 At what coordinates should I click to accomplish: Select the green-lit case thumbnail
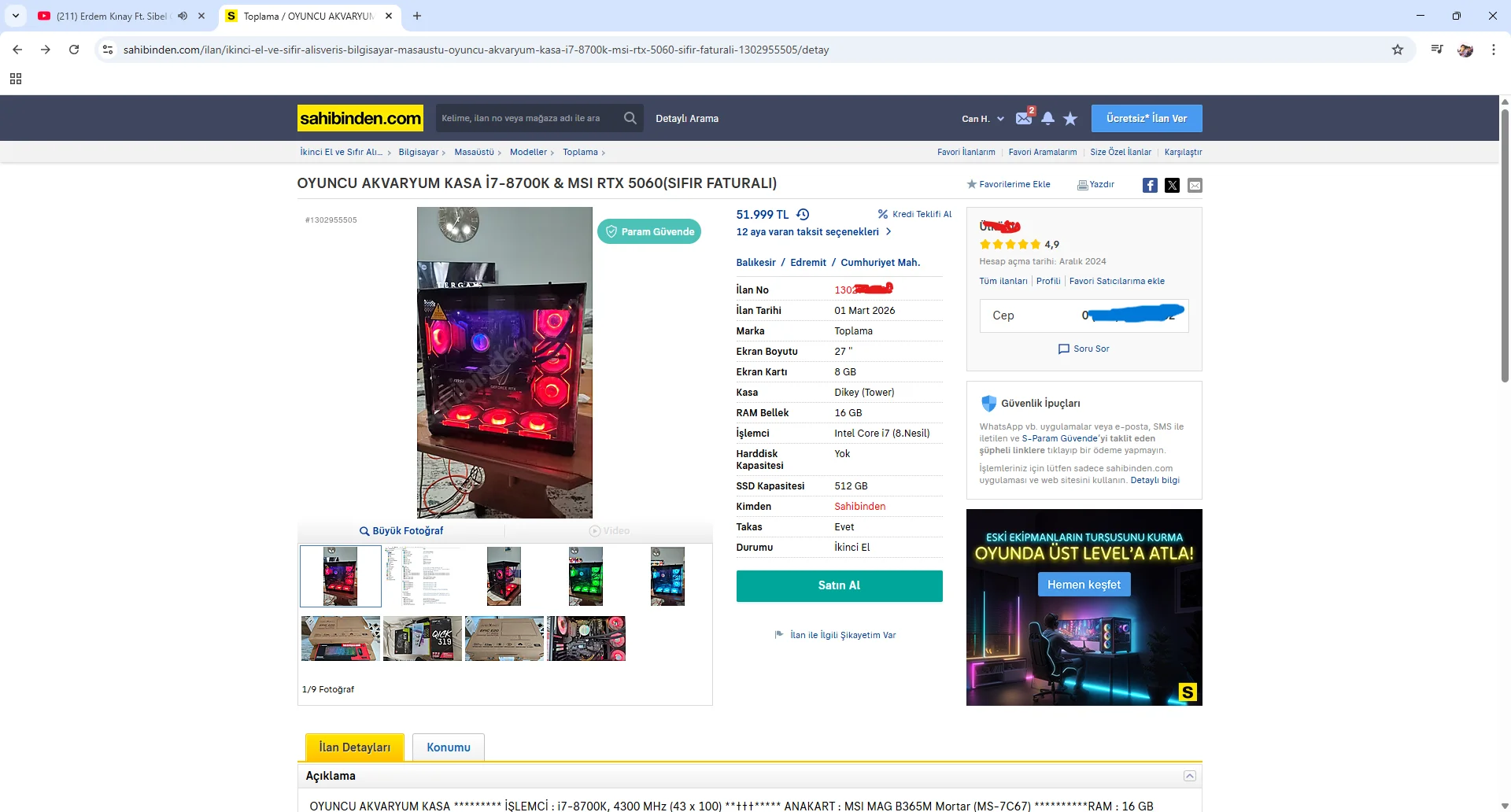pyautogui.click(x=586, y=577)
